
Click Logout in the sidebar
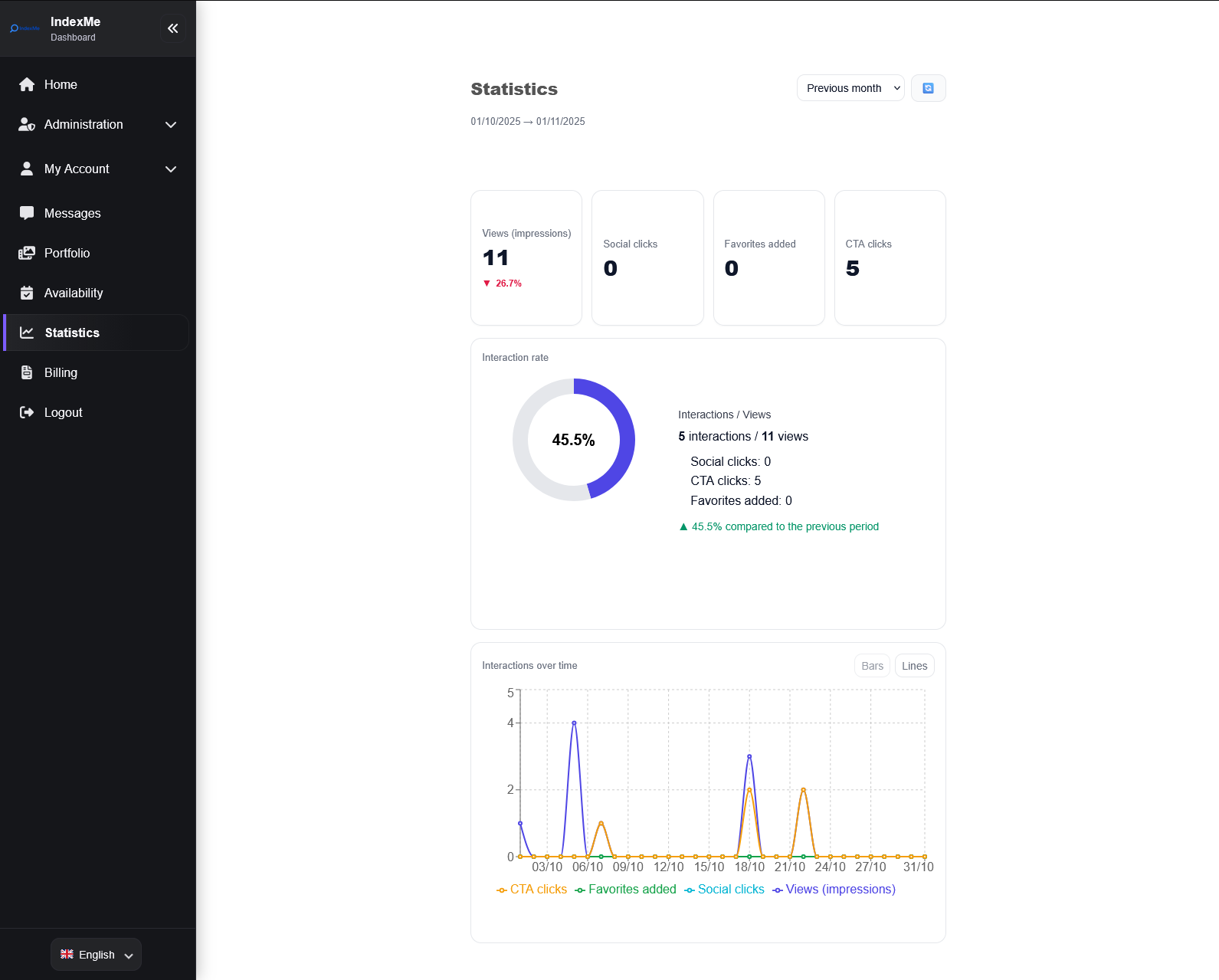coord(96,412)
